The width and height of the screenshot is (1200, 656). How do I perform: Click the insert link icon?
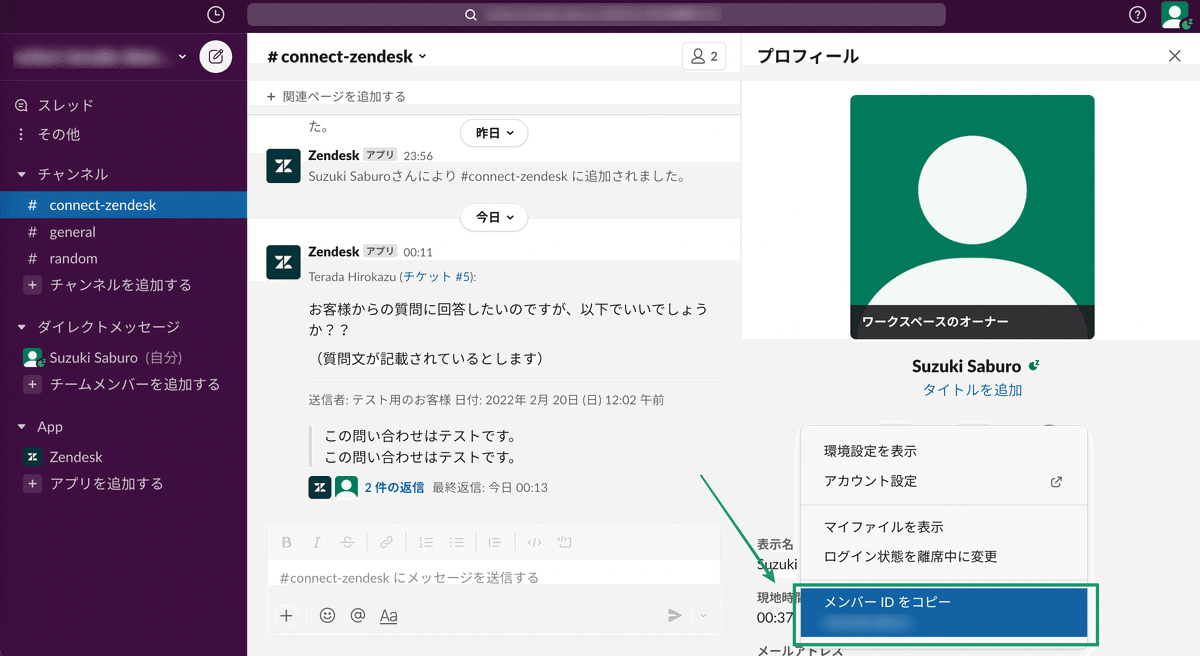(x=386, y=542)
